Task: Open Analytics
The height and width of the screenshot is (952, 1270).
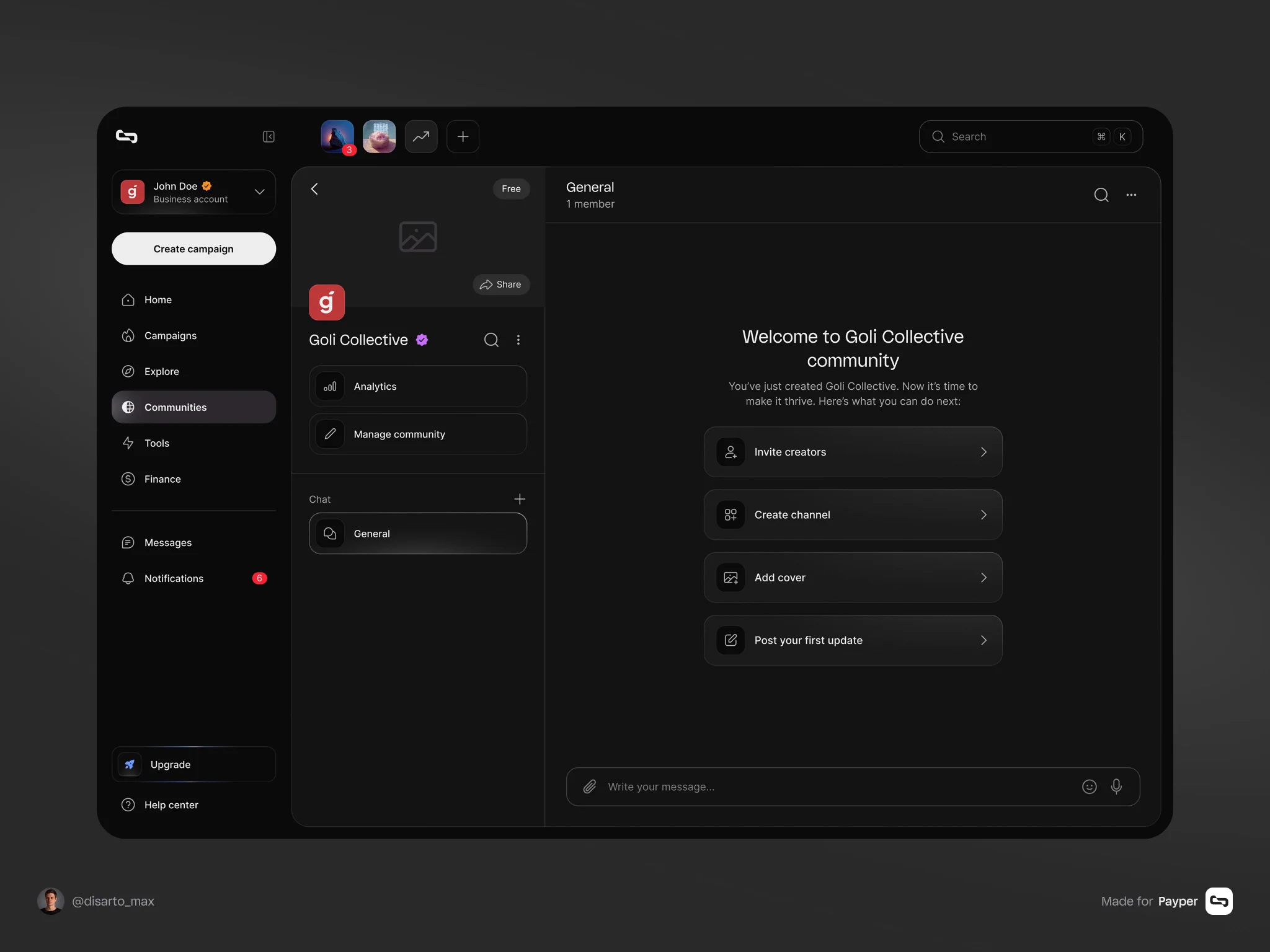Action: point(418,386)
